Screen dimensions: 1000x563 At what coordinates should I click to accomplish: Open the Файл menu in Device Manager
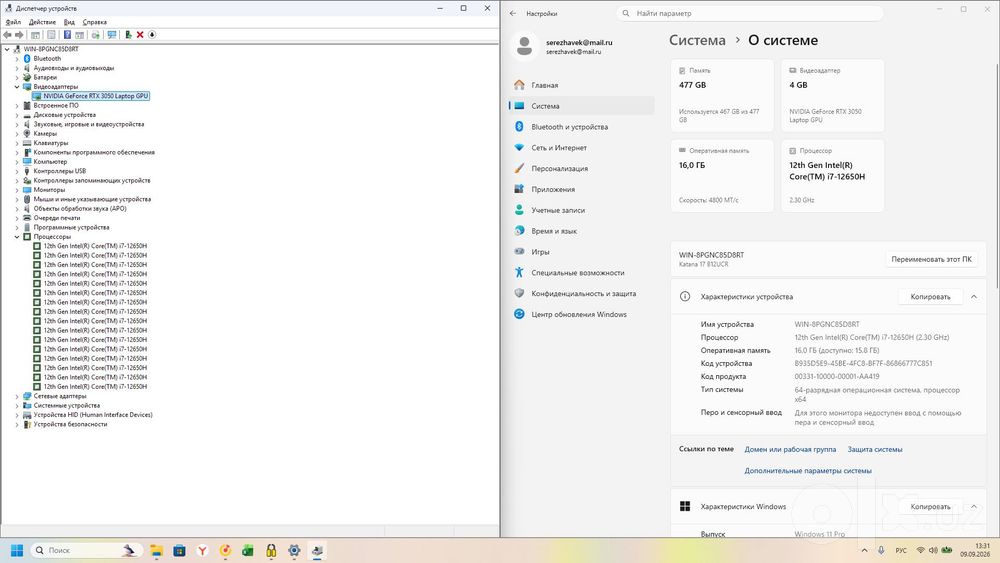pos(13,22)
